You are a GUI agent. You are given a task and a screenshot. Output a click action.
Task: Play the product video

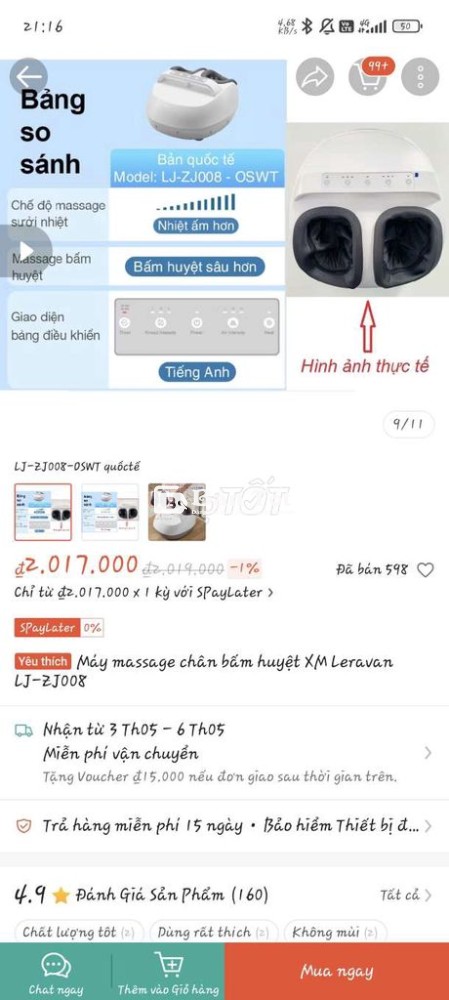(x=26, y=250)
